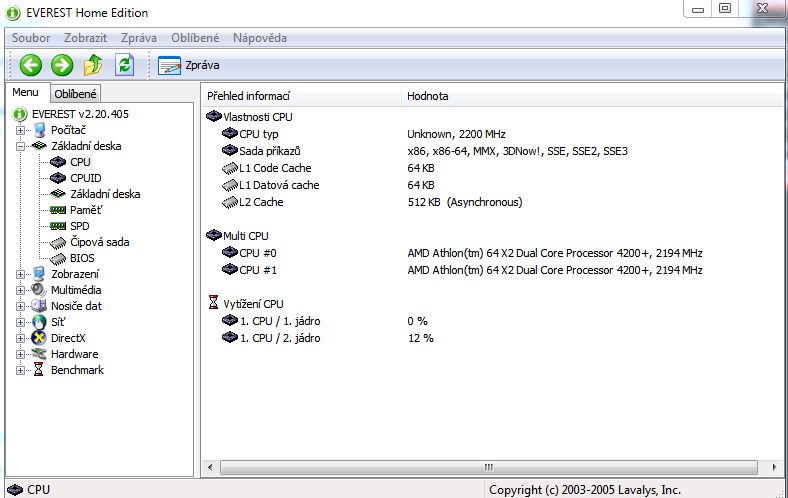This screenshot has height=498, width=788.
Task: Open the Nápověda menu
Action: 260,38
